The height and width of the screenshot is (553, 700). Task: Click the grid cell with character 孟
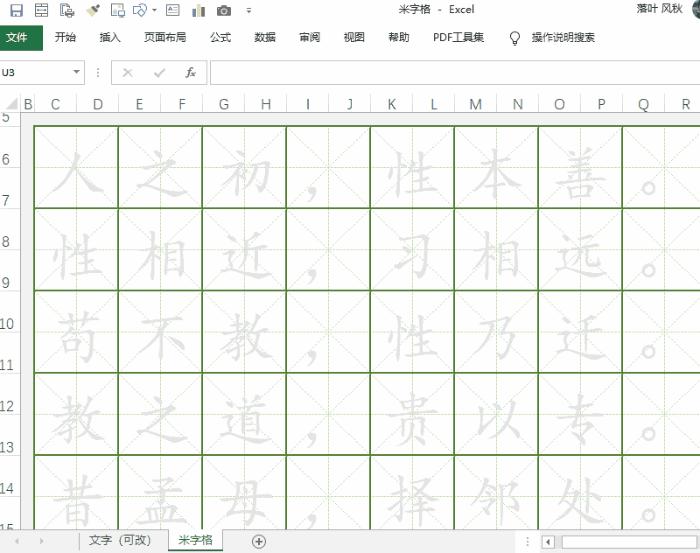coord(160,493)
